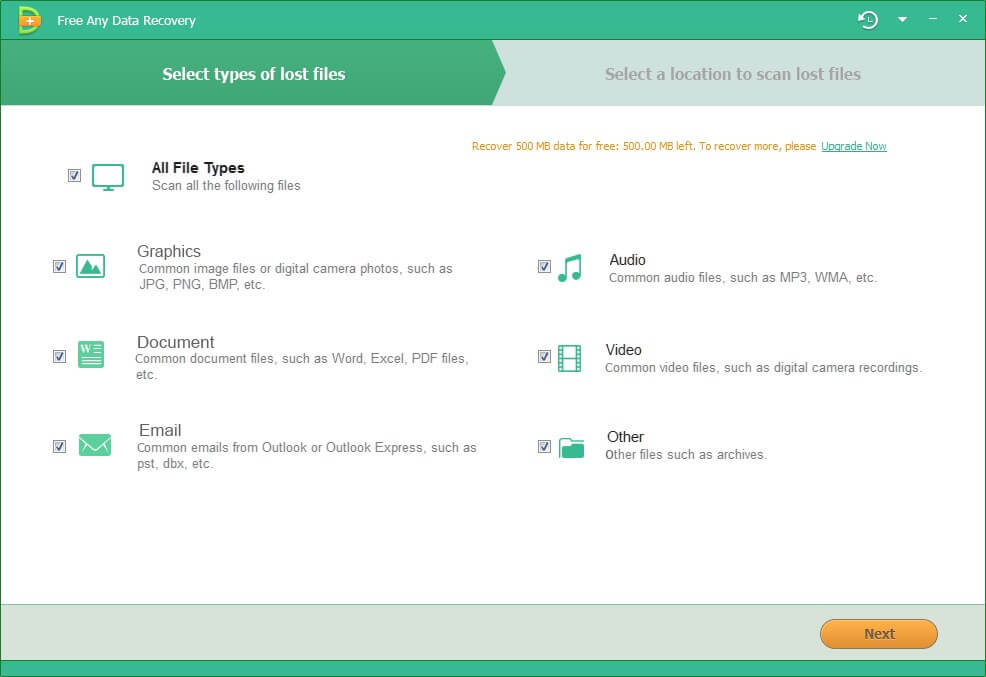Toggle the Graphics checkbox
The height and width of the screenshot is (677, 986).
coord(59,267)
